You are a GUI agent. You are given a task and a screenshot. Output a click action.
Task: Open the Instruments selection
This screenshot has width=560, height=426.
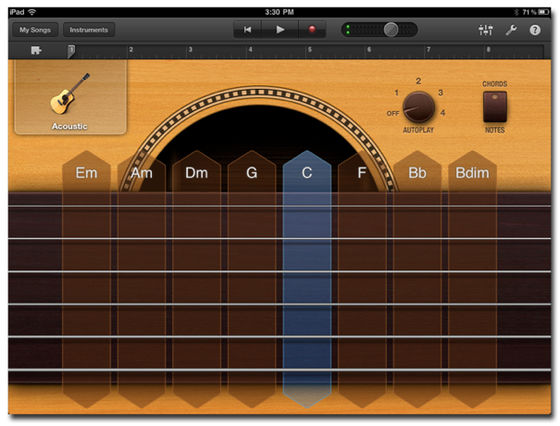click(x=89, y=30)
